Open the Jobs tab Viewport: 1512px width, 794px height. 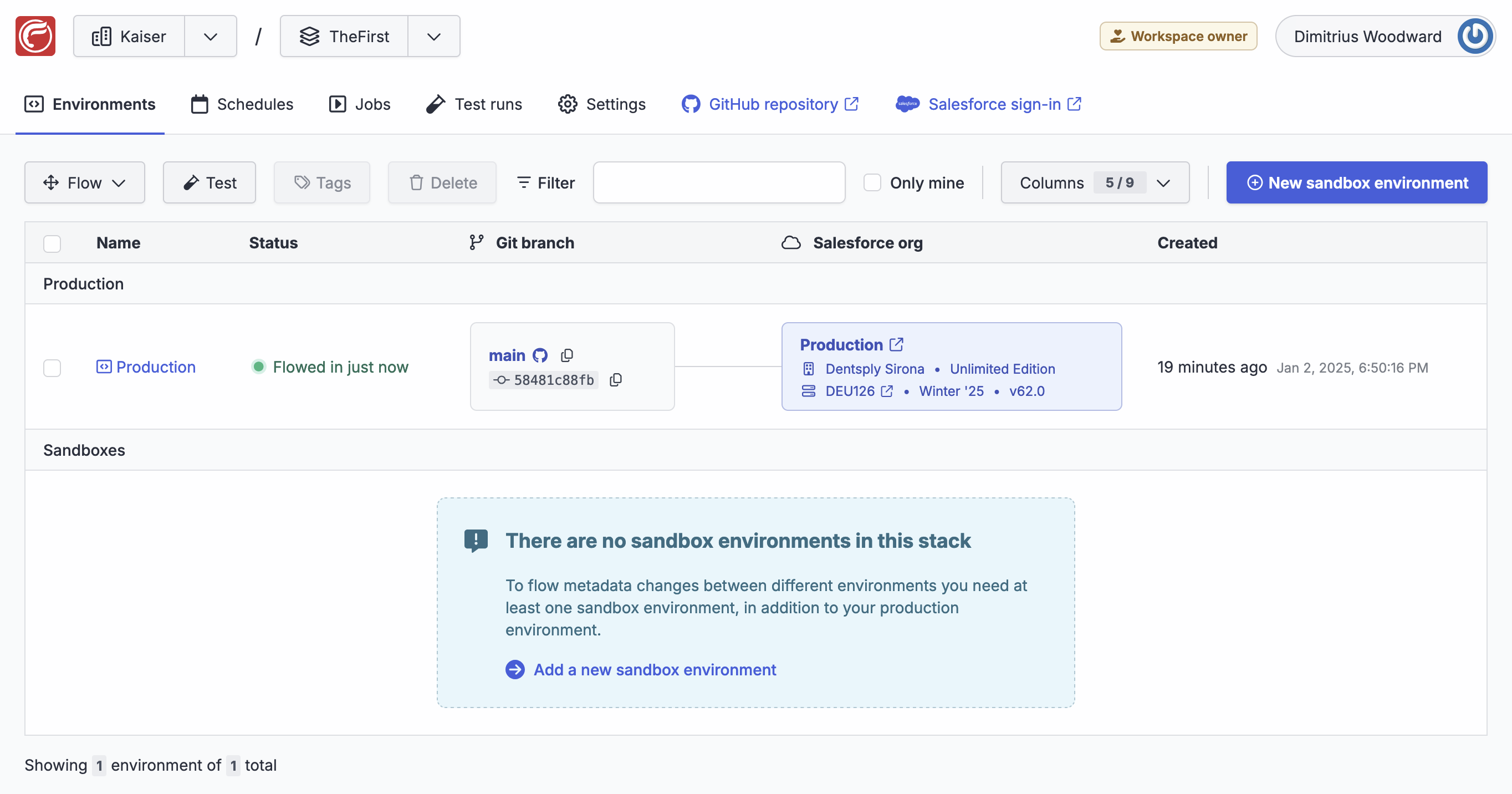pos(359,104)
